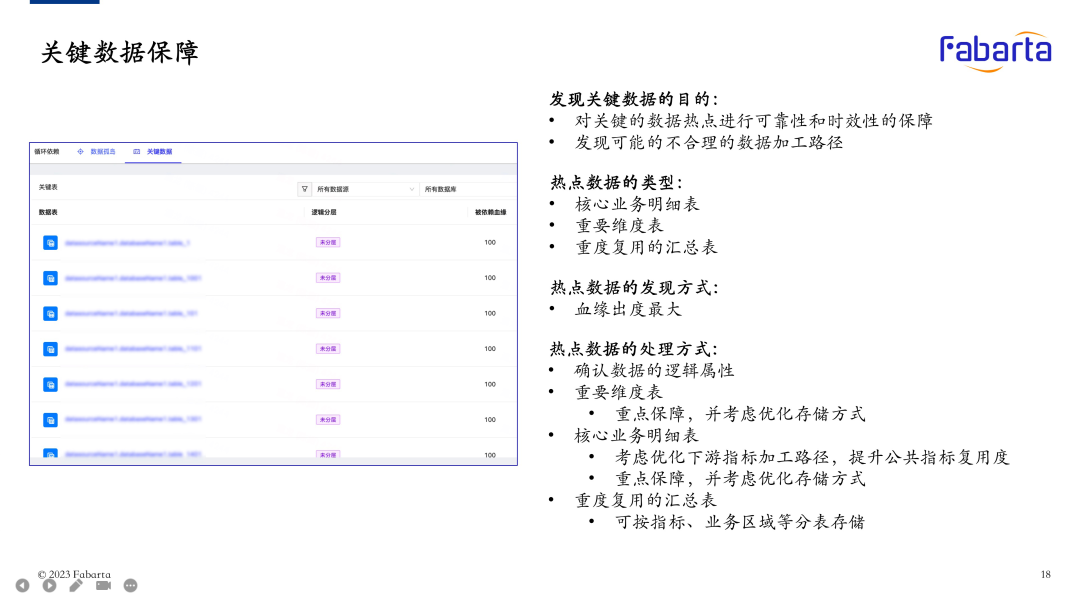The height and width of the screenshot is (608, 1080).
Task: Click the bullet 可按指标、业务区域等分表存储
Action: click(740, 522)
